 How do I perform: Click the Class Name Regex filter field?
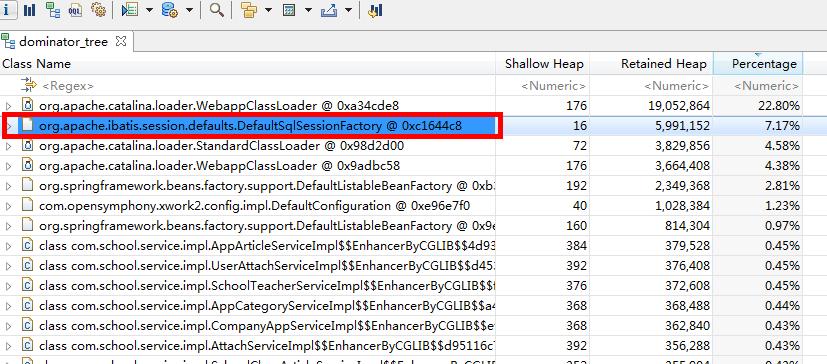click(248, 85)
